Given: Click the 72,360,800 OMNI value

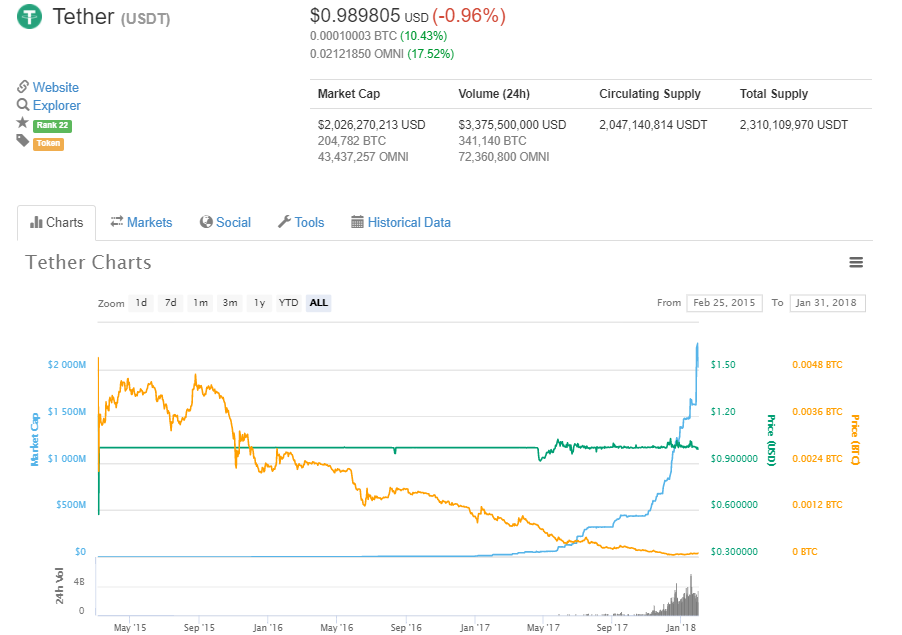Looking at the screenshot, I should (x=503, y=157).
